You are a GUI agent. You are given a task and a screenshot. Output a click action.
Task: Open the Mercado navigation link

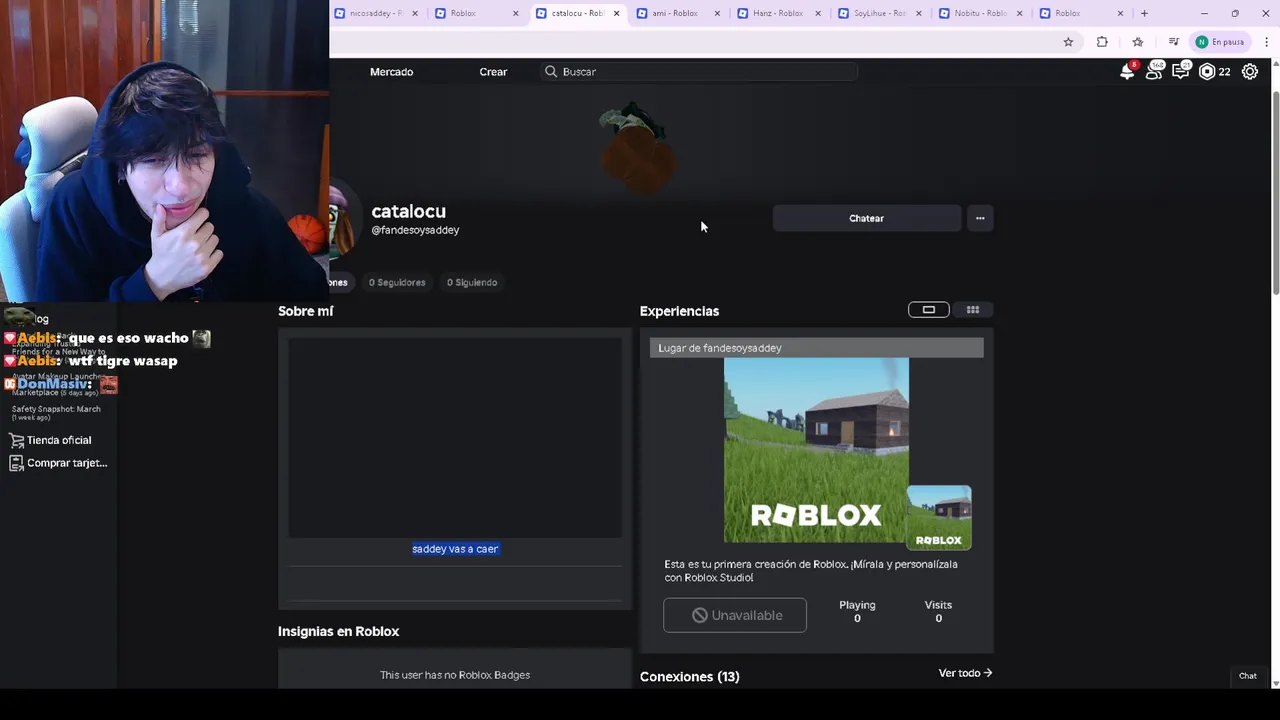(x=392, y=72)
